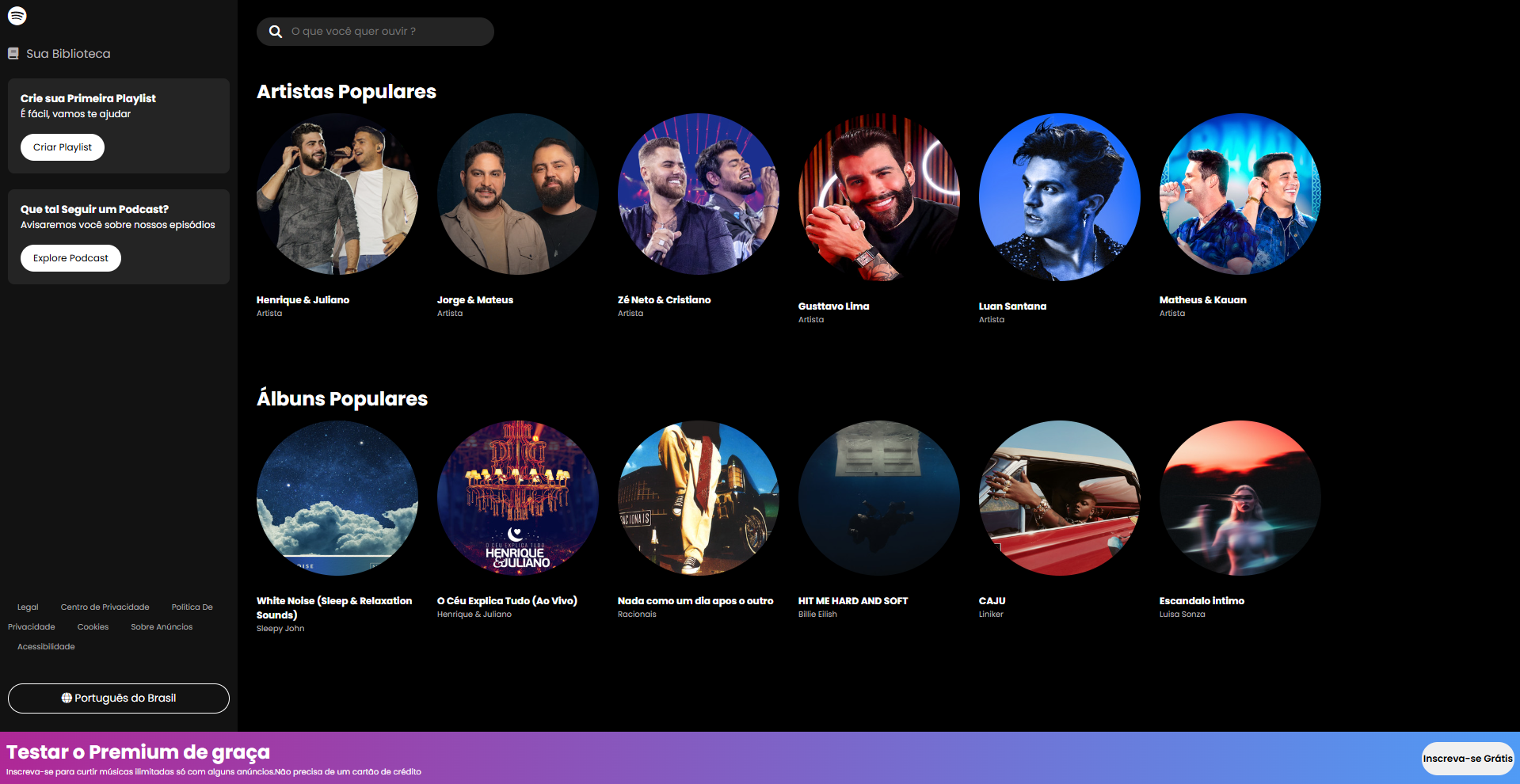This screenshot has width=1520, height=784.
Task: Open the Sobre Anúncios link
Action: [x=162, y=627]
